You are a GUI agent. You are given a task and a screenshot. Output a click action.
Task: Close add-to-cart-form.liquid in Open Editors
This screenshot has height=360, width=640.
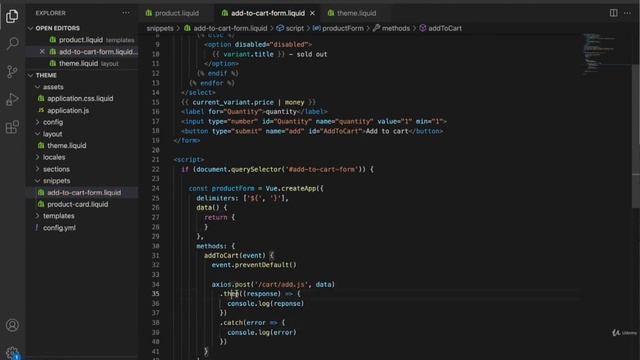[x=42, y=51]
